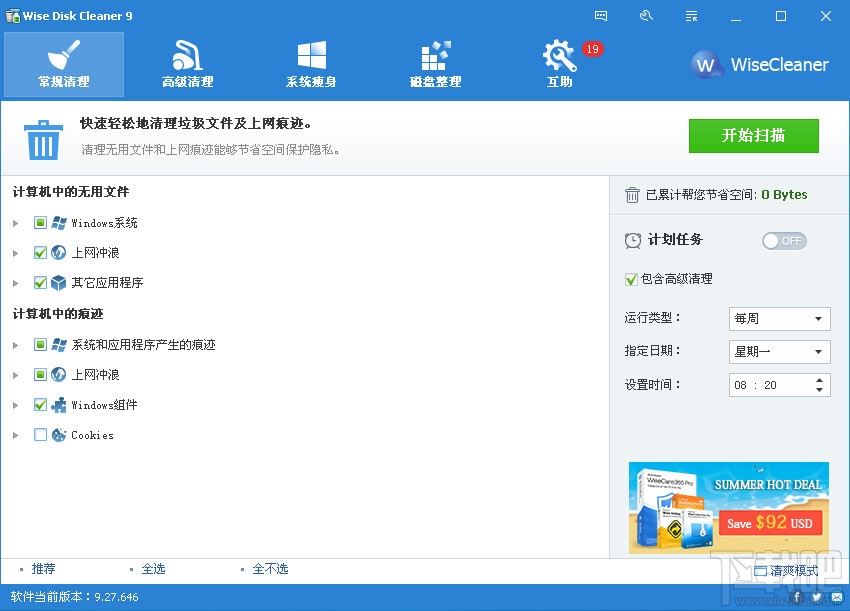
Task: Click globe icon of 上网冲浪 under 痕迹
Action: (x=59, y=375)
